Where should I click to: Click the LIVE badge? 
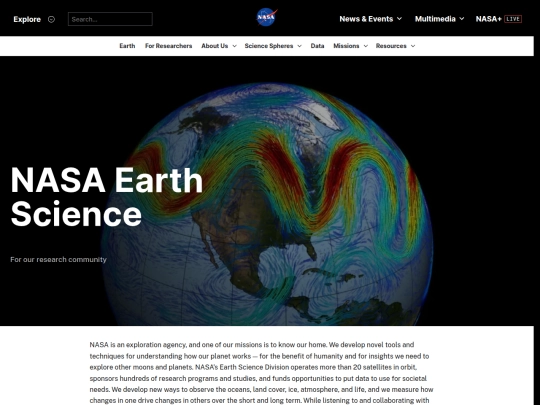(x=513, y=19)
